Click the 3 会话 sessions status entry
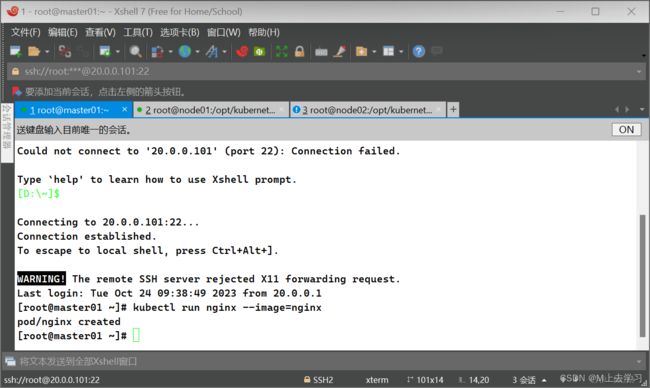The width and height of the screenshot is (650, 388). click(524, 380)
